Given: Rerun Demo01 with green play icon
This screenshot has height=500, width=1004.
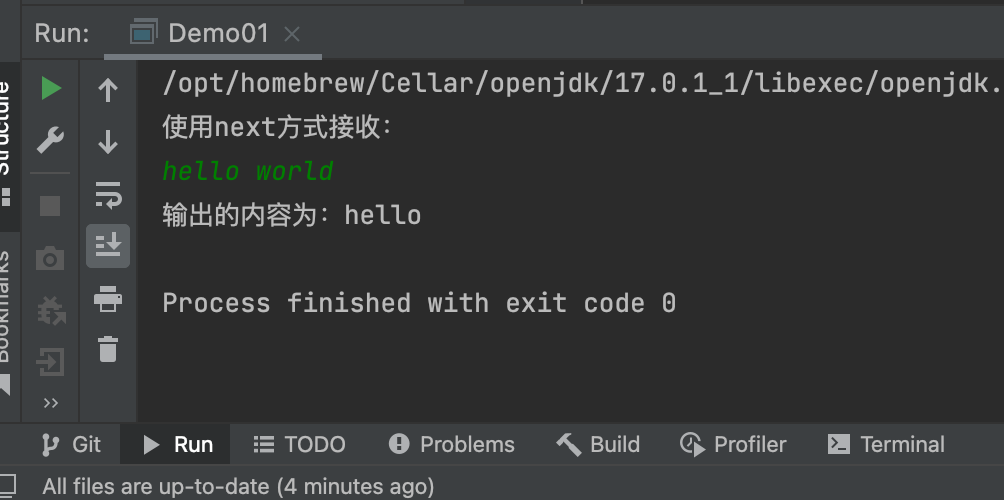Looking at the screenshot, I should point(51,89).
